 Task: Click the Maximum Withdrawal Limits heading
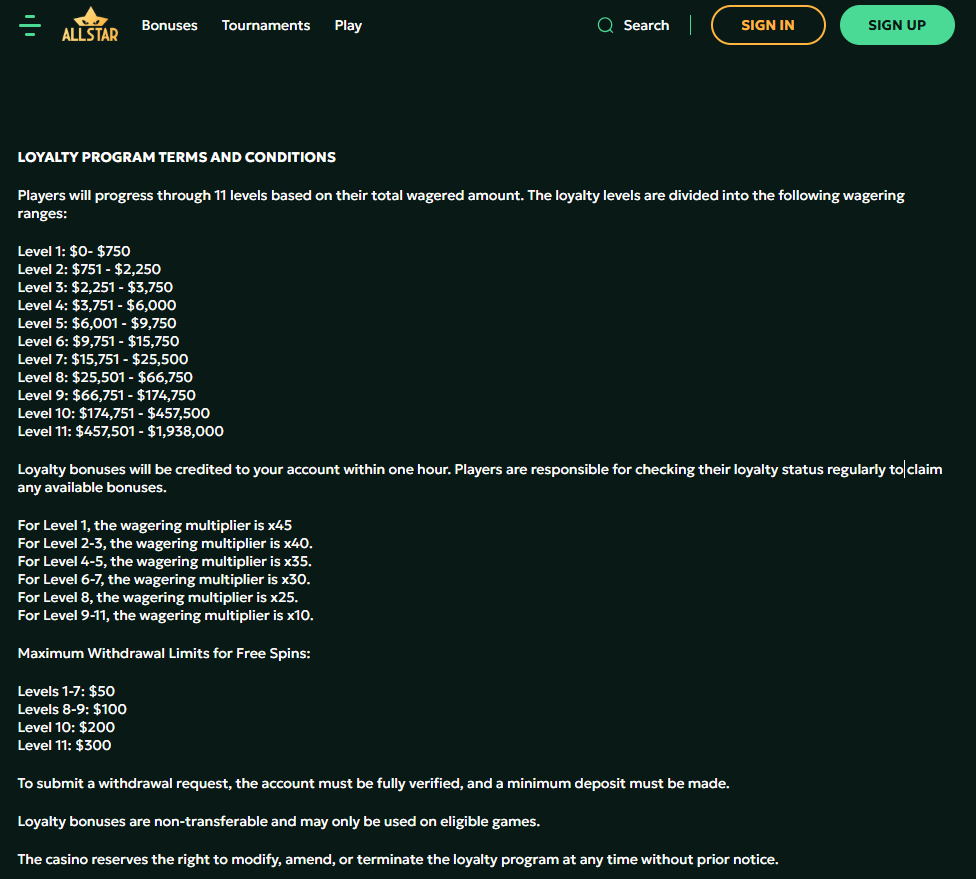163,653
